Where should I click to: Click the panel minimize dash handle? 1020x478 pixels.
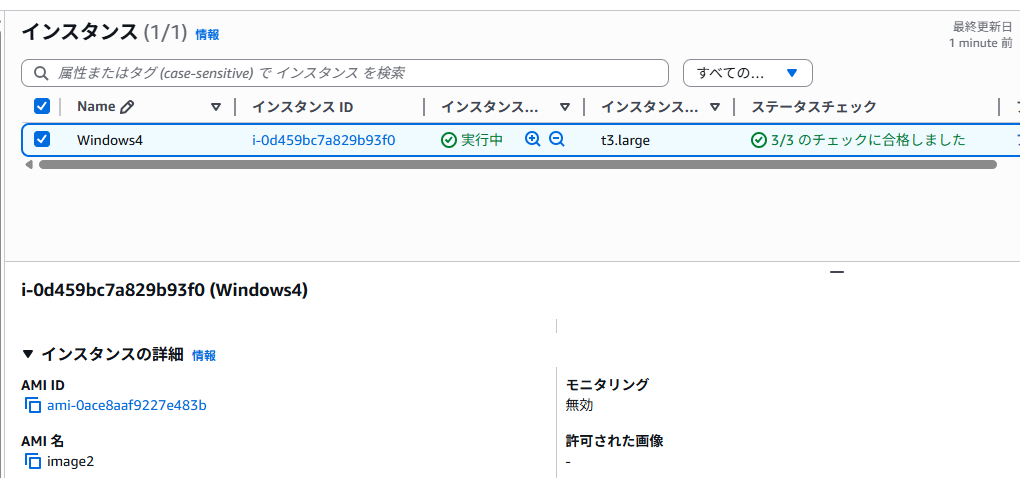coord(837,272)
